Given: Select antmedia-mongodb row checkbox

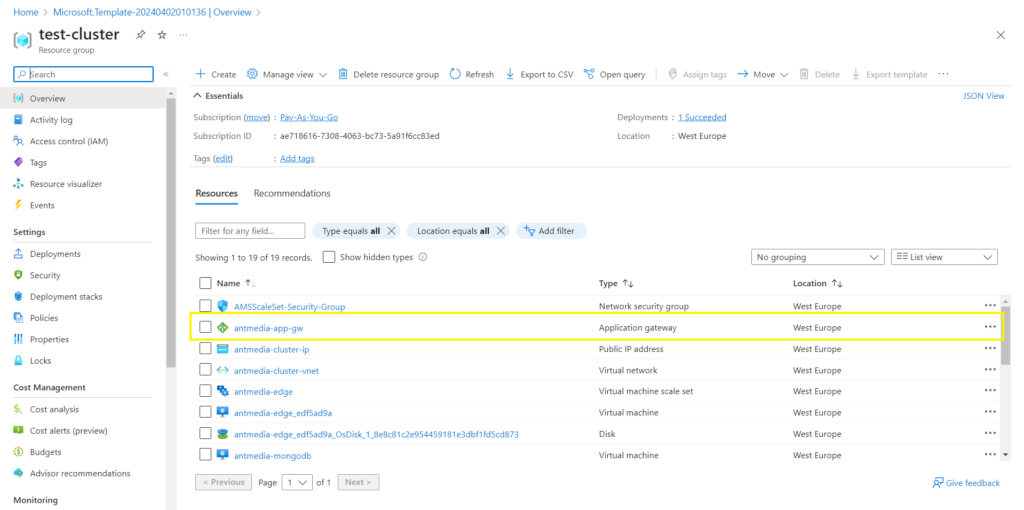Looking at the screenshot, I should (x=205, y=454).
